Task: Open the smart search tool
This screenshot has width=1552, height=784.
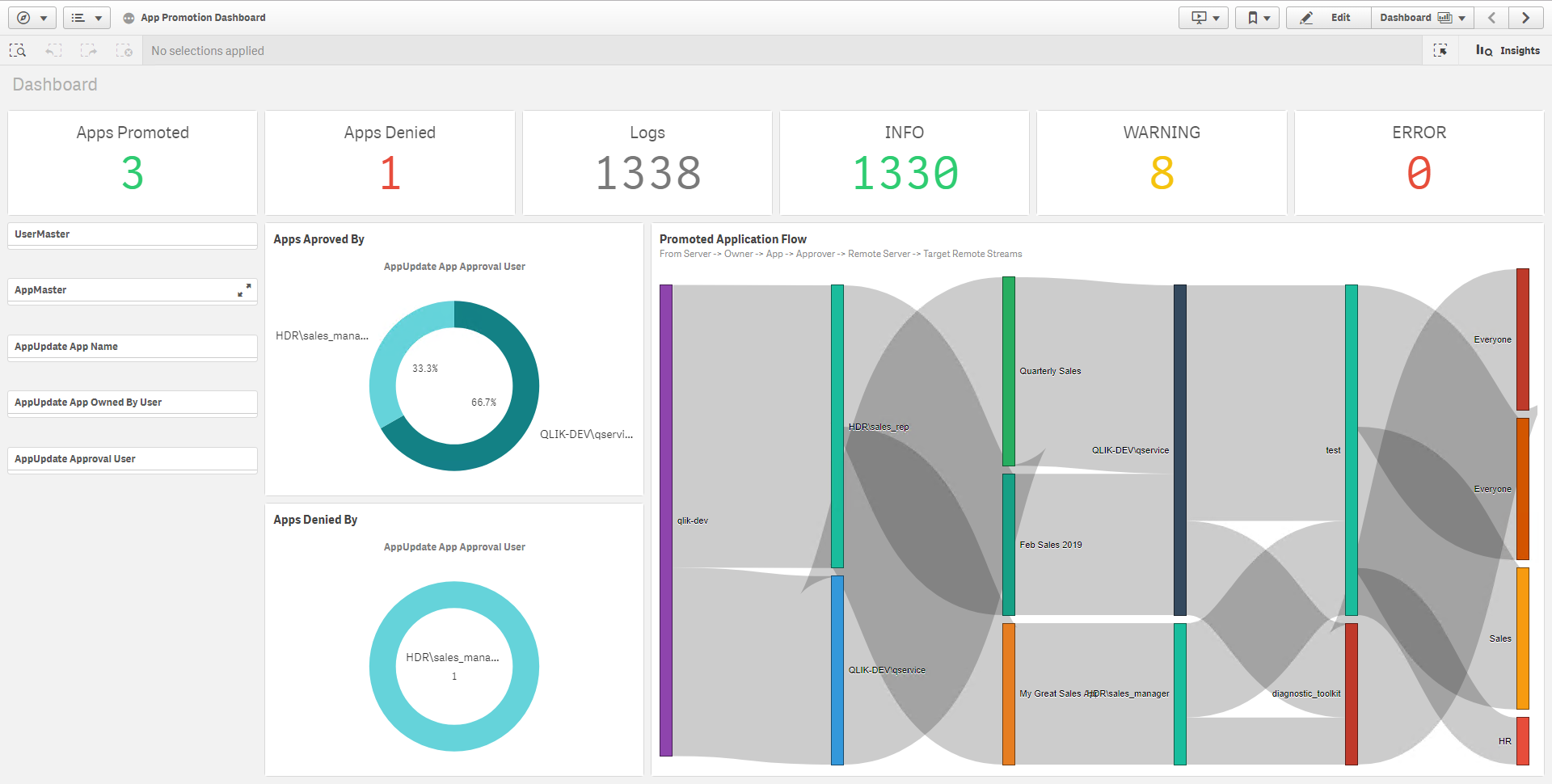Action: click(x=18, y=50)
